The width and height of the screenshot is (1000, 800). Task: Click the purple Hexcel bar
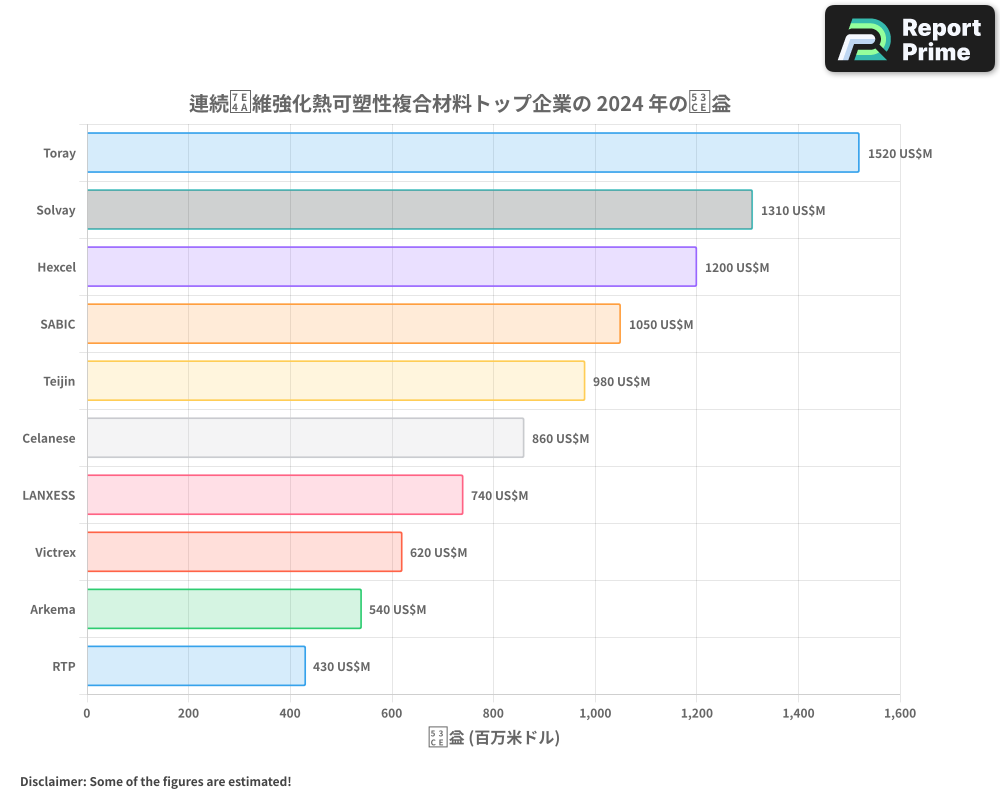point(391,267)
